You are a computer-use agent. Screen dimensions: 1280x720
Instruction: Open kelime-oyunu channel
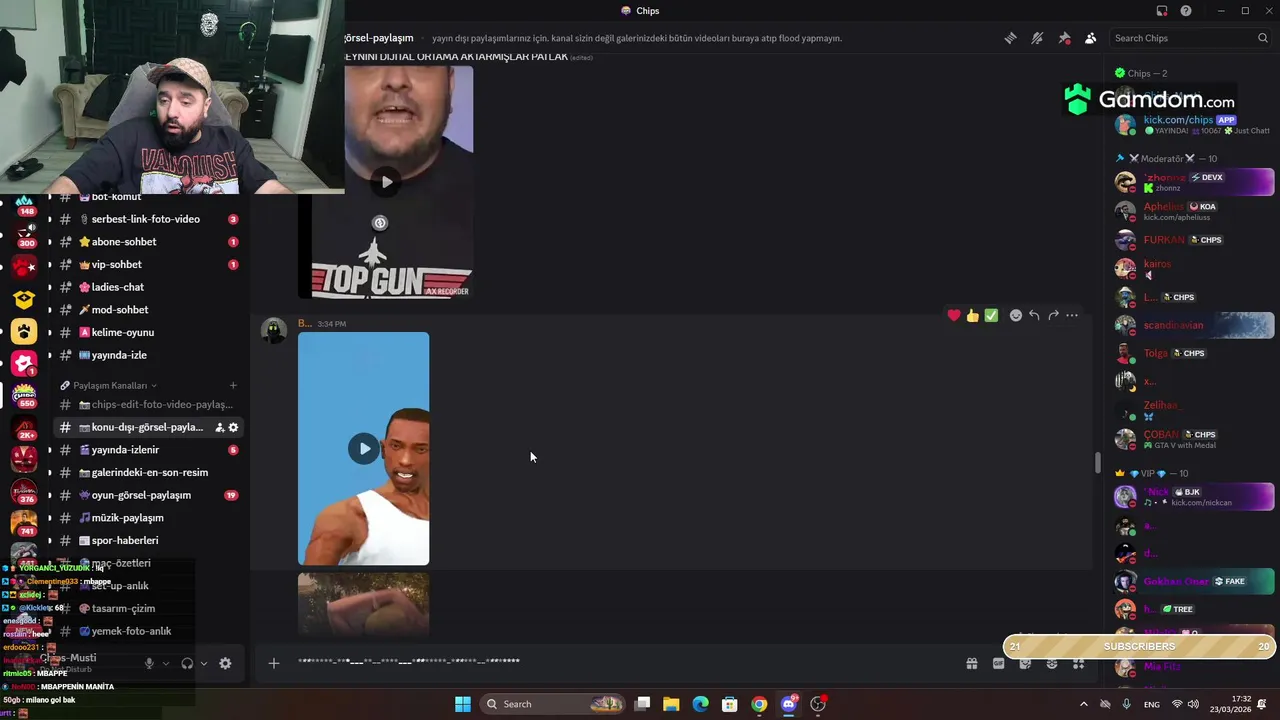click(147, 332)
